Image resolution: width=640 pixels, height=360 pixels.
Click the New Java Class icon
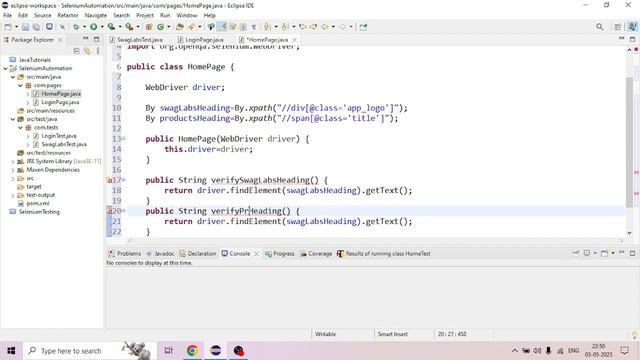(x=160, y=27)
